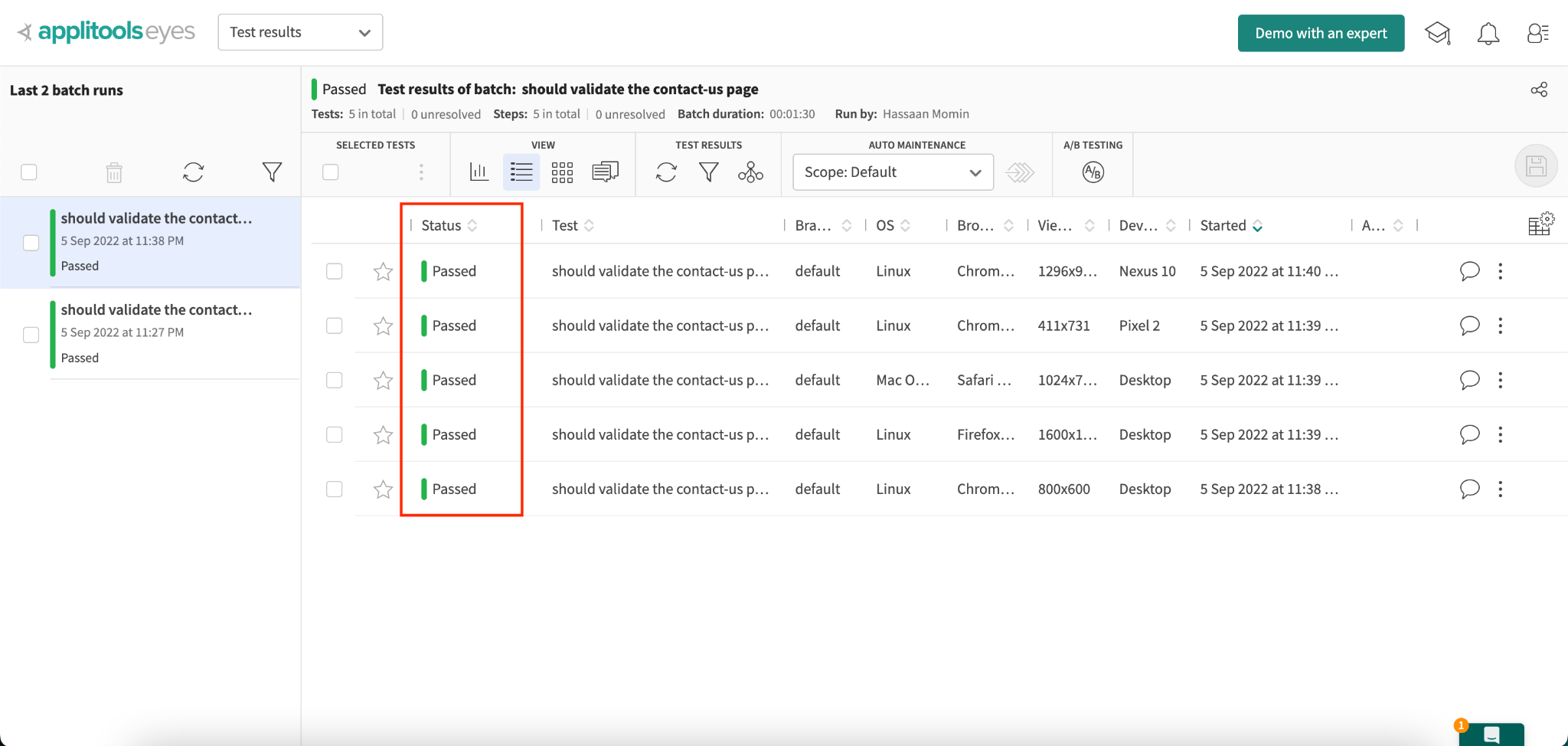Open the selected tests three-dot menu
Image resolution: width=1568 pixels, height=746 pixels.
click(421, 172)
